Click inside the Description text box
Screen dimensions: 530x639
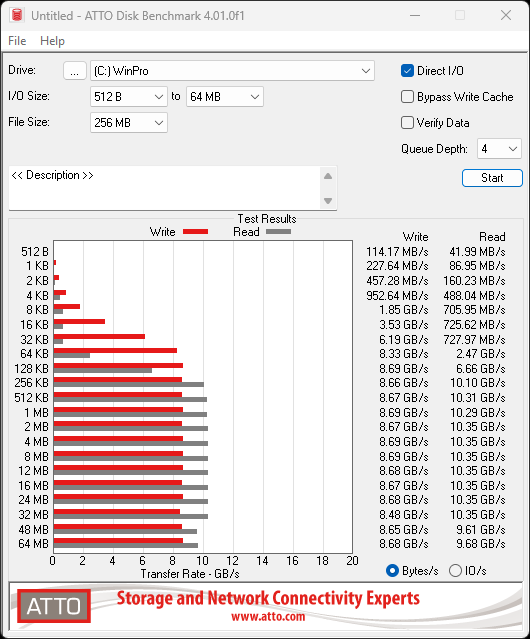[165, 188]
